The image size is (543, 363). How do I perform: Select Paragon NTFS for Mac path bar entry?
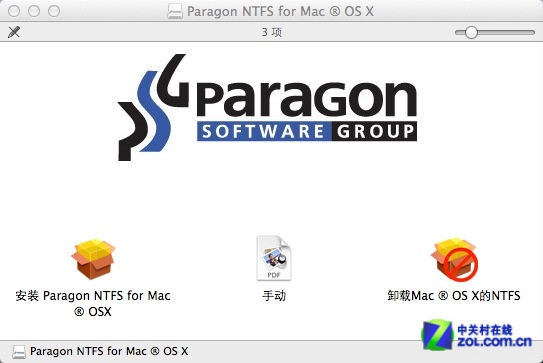(109, 351)
